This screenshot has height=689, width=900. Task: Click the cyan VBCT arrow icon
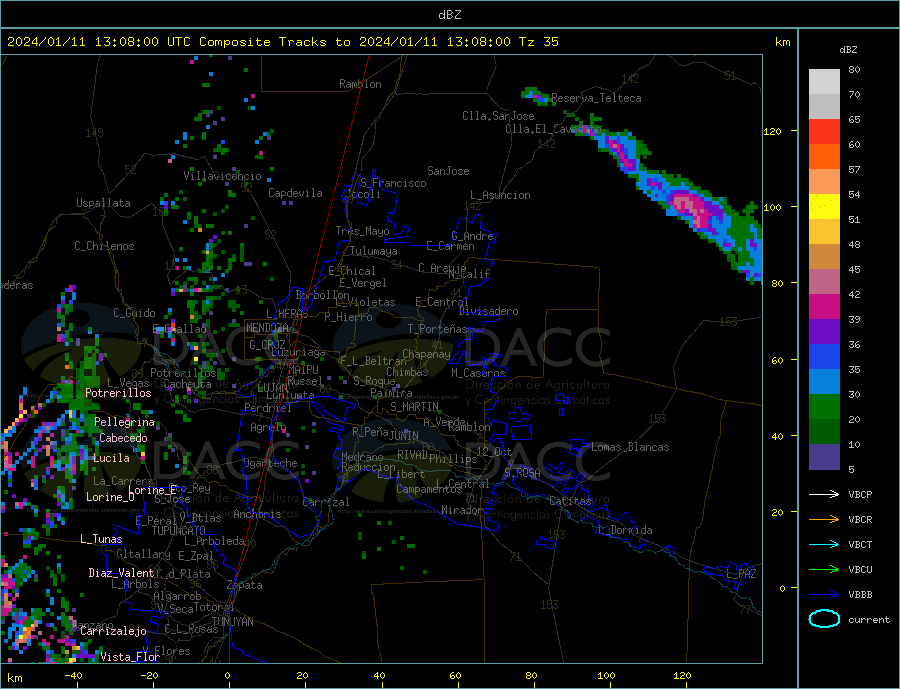coord(824,544)
